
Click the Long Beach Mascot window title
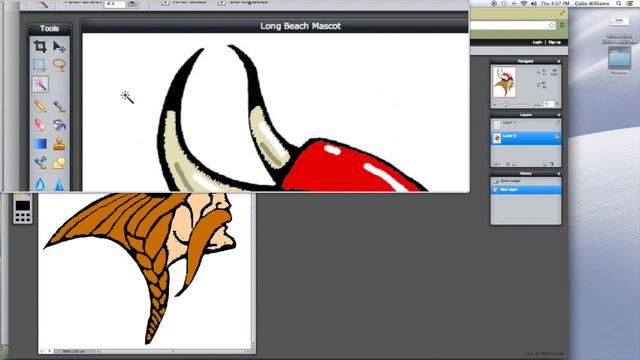(x=300, y=26)
